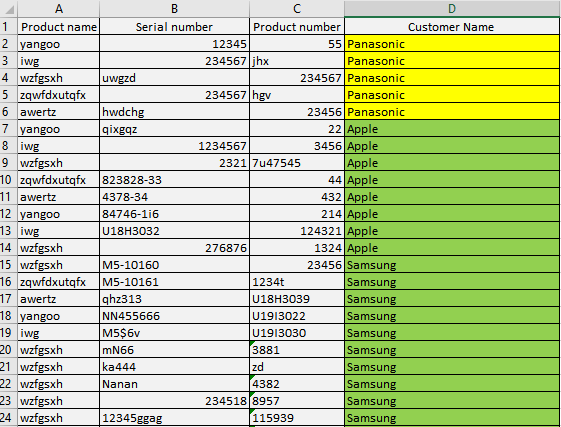The width and height of the screenshot is (561, 427).
Task: Select column C header
Action: pos(297,9)
